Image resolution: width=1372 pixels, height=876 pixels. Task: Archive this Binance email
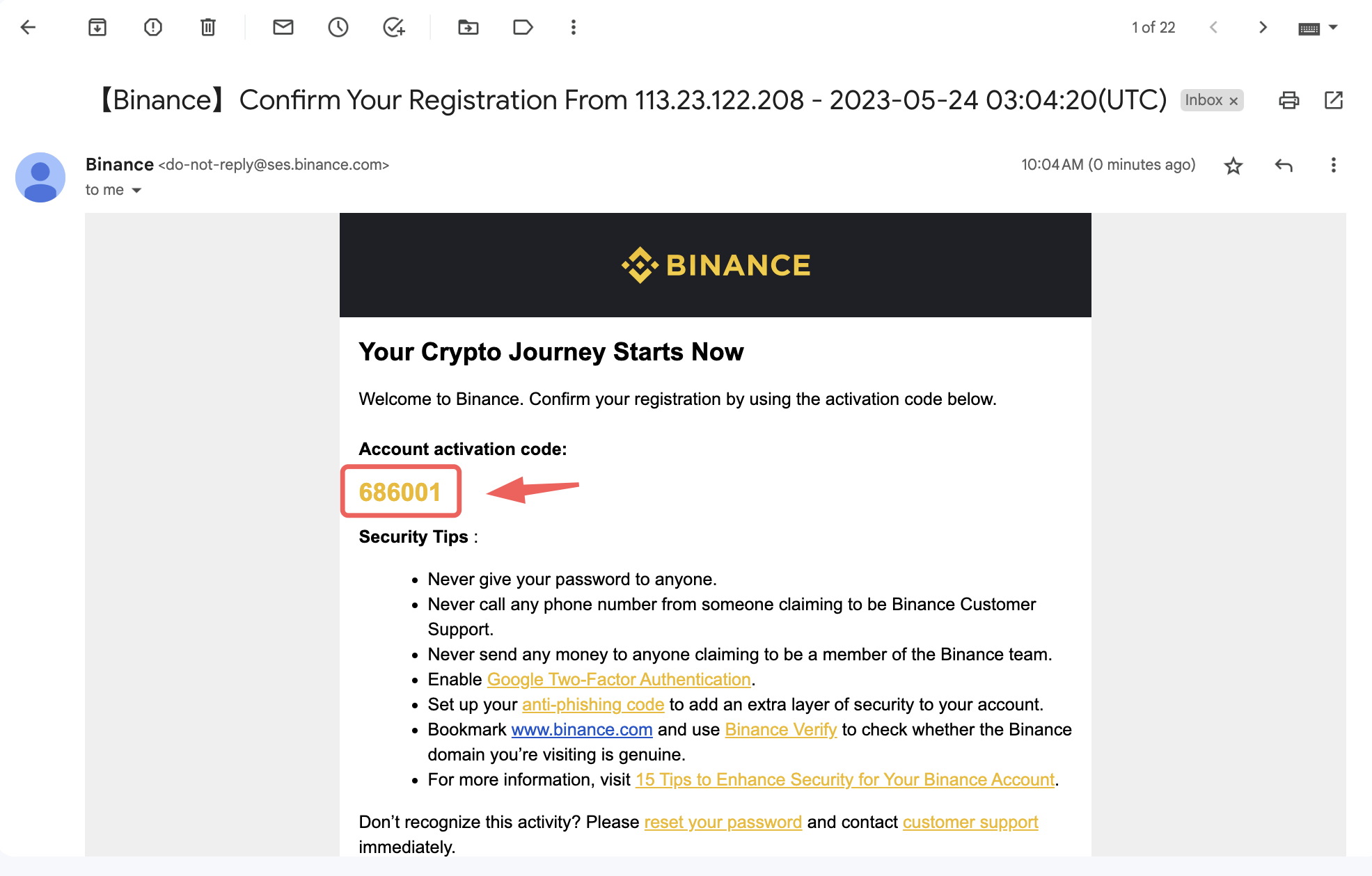pyautogui.click(x=97, y=27)
